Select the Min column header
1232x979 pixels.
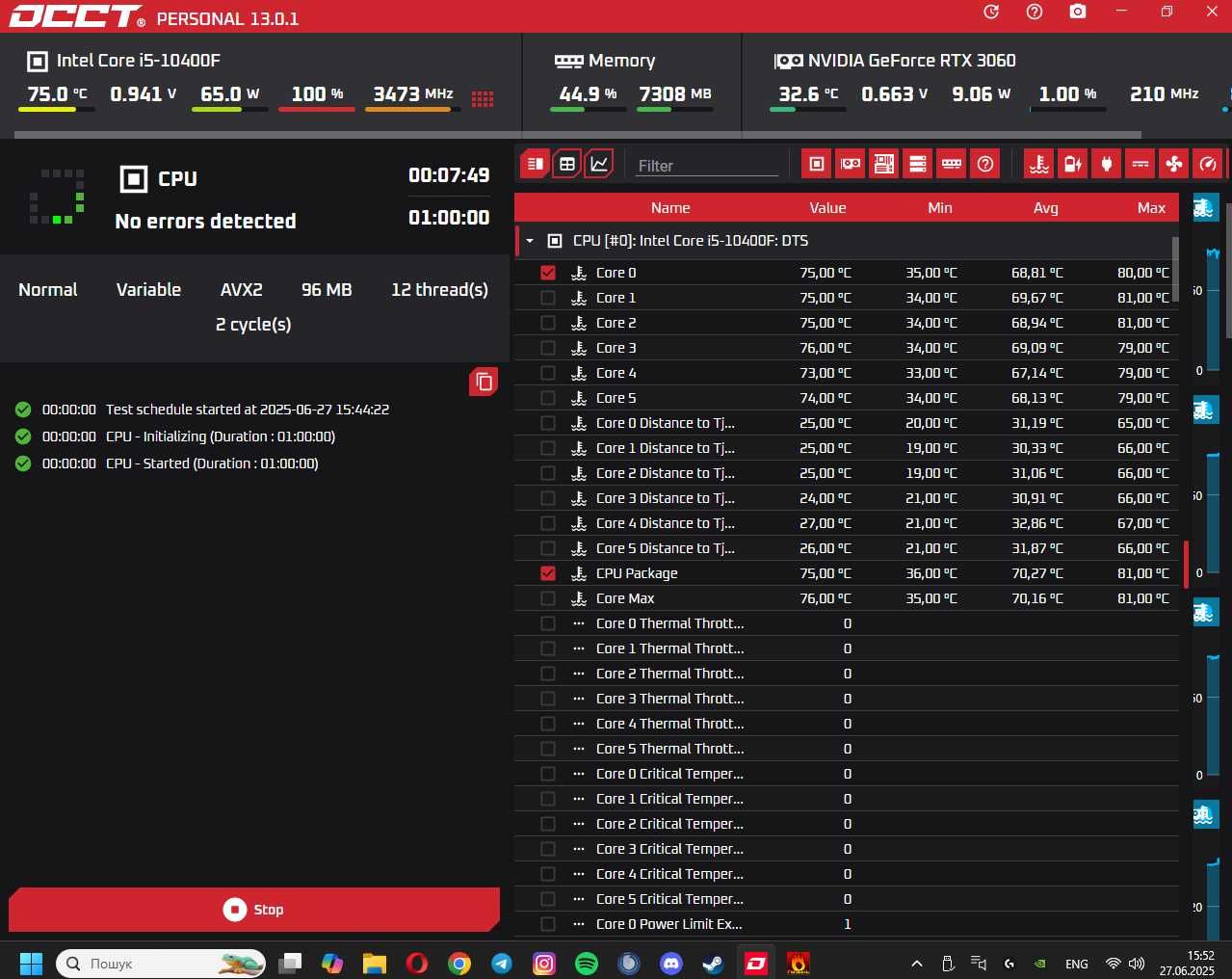[939, 208]
